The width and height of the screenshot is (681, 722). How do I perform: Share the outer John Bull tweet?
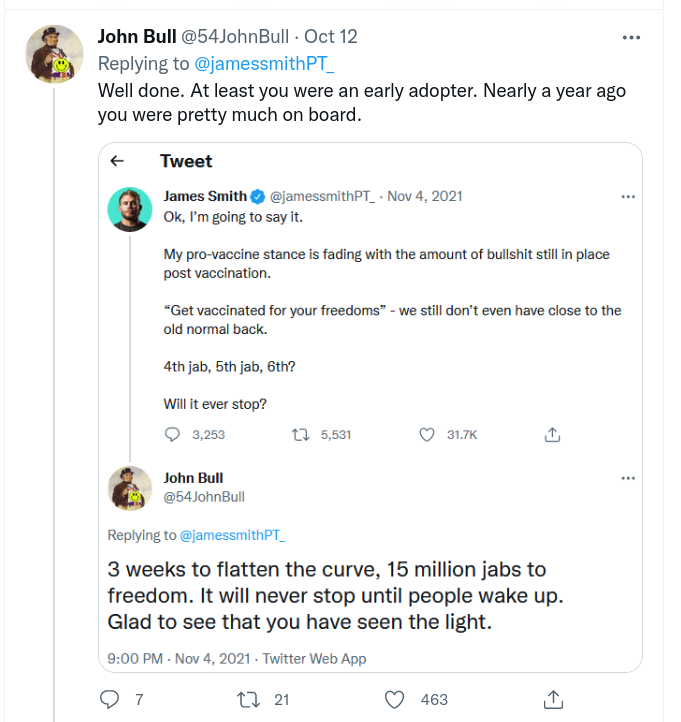coord(551,699)
